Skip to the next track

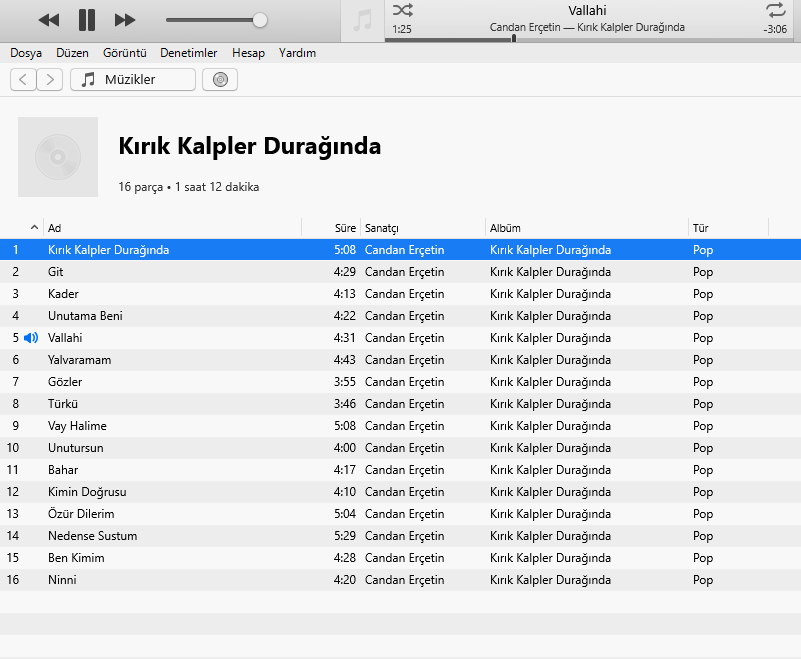(125, 20)
